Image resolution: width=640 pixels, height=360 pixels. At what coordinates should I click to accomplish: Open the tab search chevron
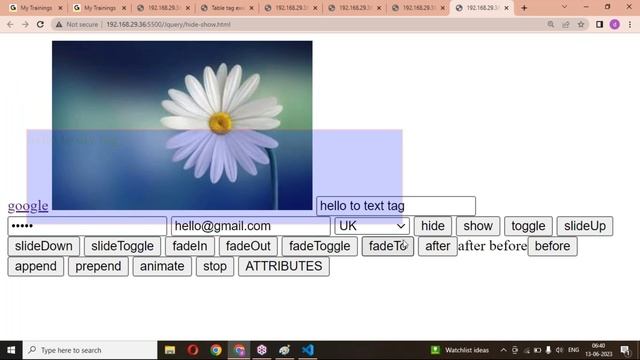[x=564, y=7]
